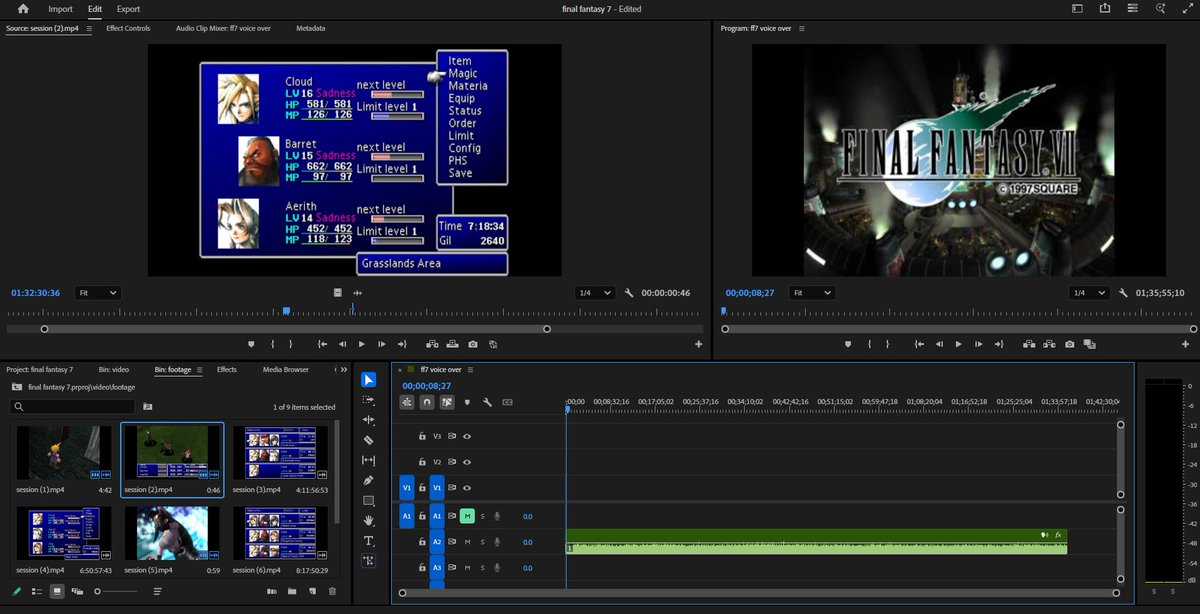Select the Track Select Forward tool
Image resolution: width=1200 pixels, height=614 pixels.
point(368,400)
